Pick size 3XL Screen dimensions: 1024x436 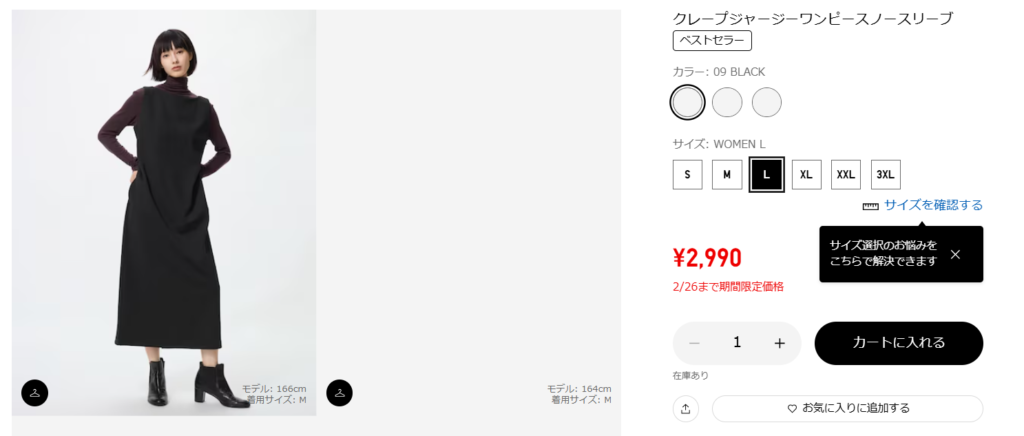pyautogui.click(x=885, y=174)
